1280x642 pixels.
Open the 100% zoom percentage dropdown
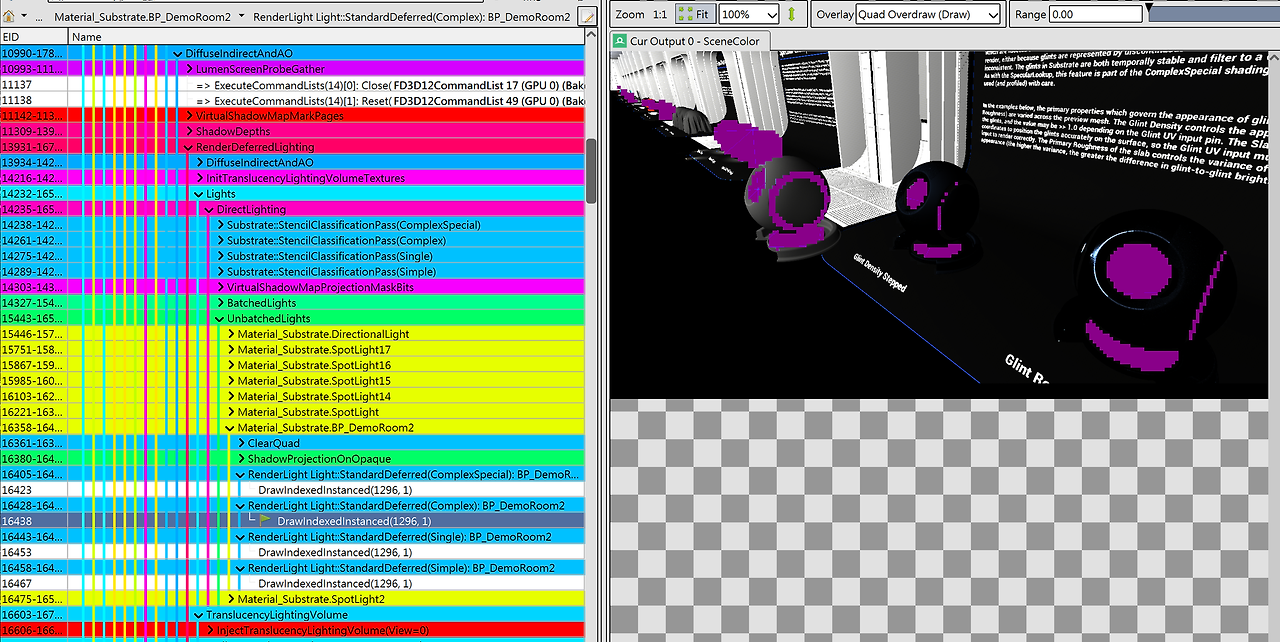pos(749,14)
